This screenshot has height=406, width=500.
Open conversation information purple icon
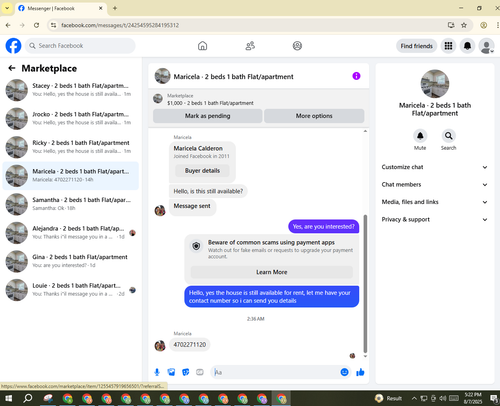356,76
